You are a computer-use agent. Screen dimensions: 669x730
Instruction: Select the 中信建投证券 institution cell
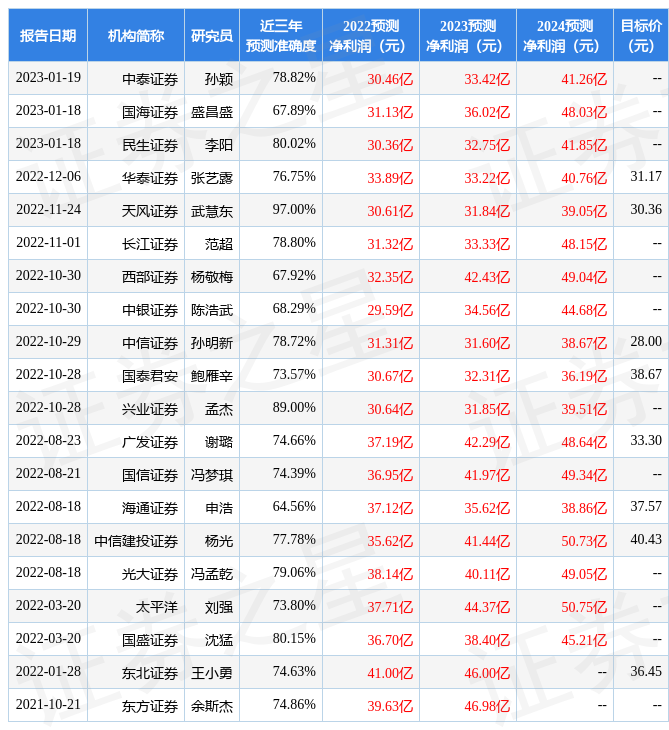(136, 541)
